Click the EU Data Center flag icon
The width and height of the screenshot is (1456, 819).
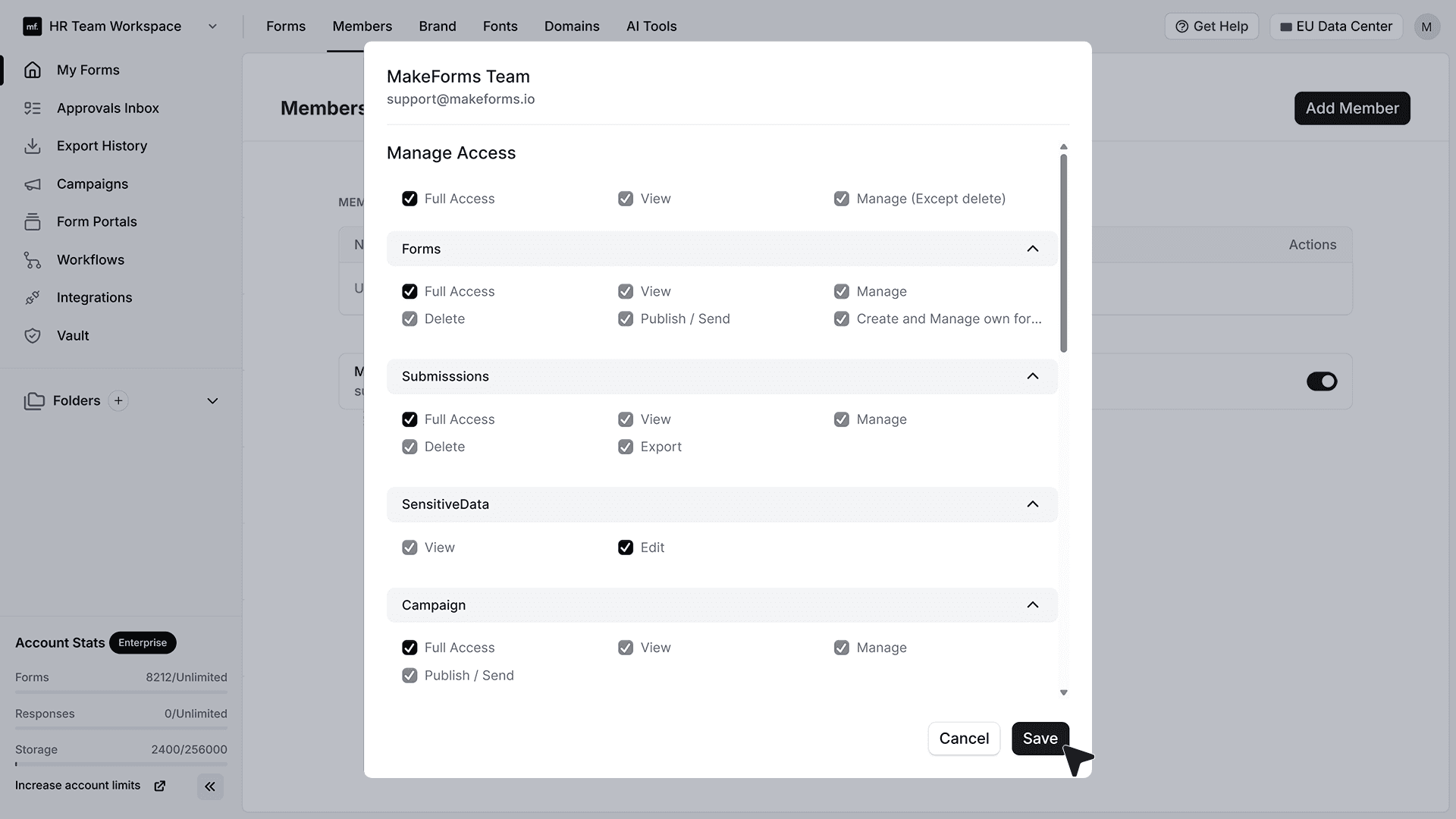pyautogui.click(x=1286, y=27)
